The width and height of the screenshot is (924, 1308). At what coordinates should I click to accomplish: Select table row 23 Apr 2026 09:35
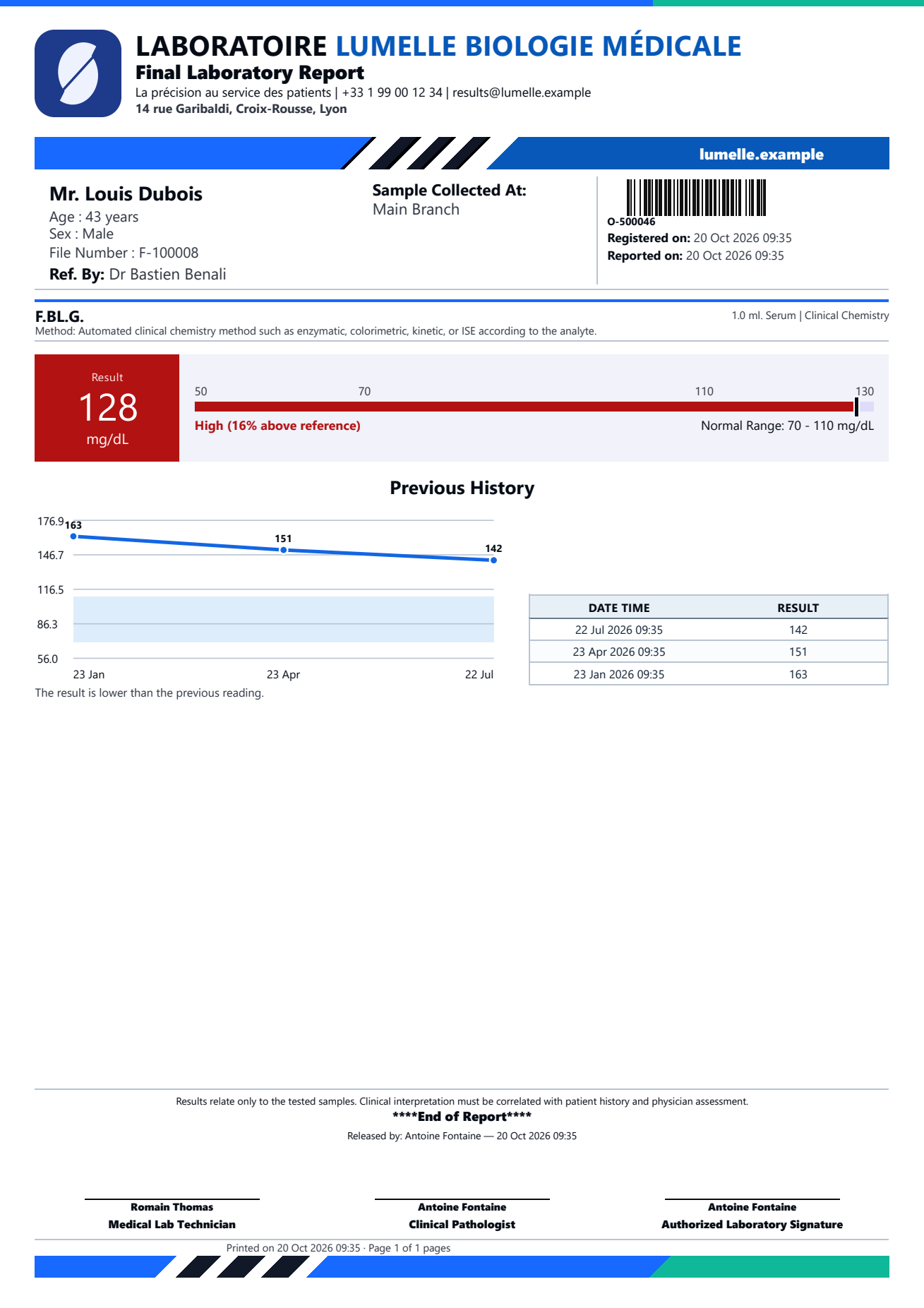pos(708,652)
